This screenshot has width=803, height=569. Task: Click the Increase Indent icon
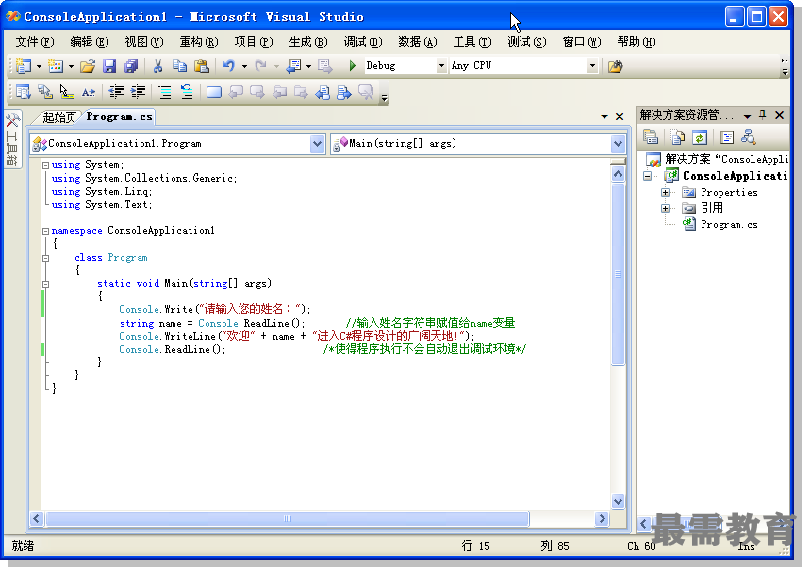pyautogui.click(x=138, y=92)
